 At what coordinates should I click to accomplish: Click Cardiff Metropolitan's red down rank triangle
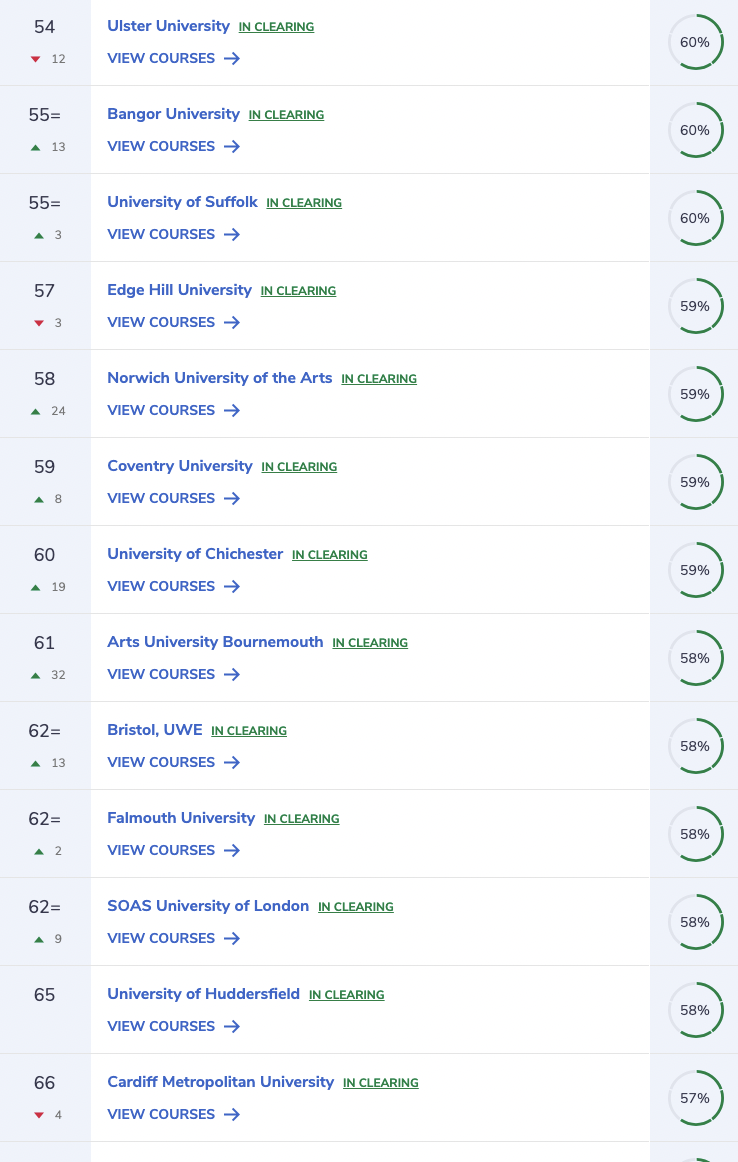[38, 1115]
